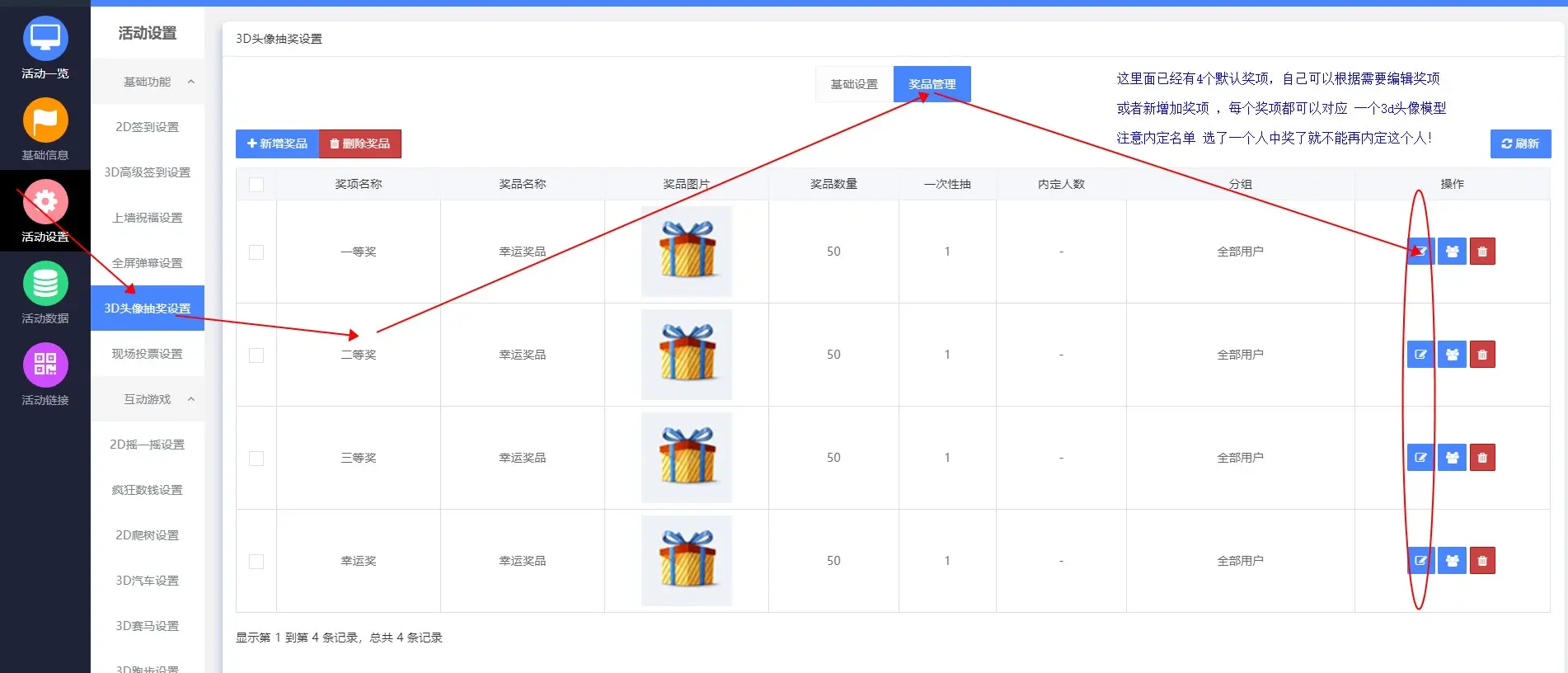
Task: Open 现场投票设置 in the sidebar
Action: 148,354
